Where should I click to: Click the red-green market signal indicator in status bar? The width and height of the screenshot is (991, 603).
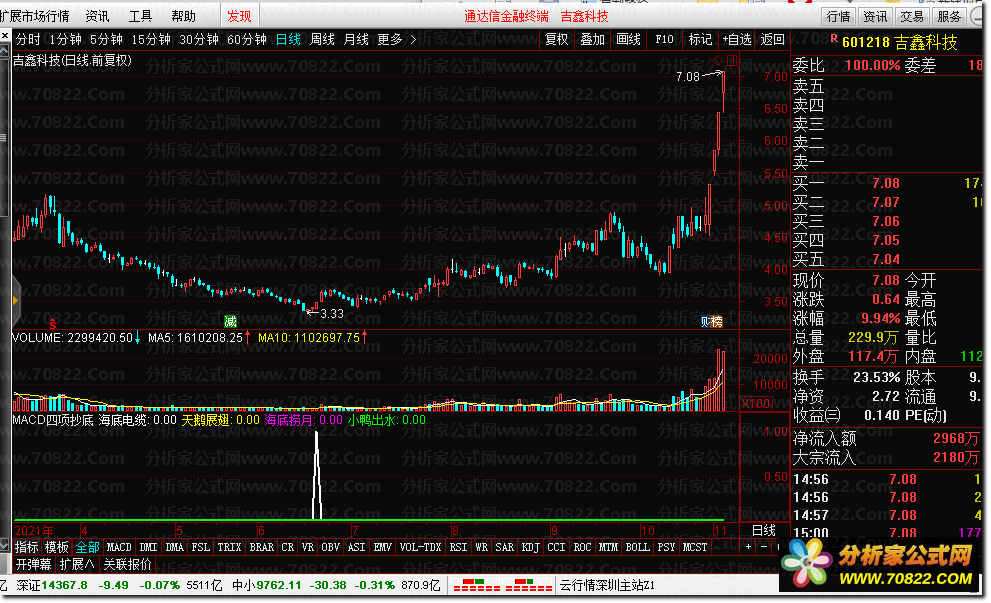point(503,585)
